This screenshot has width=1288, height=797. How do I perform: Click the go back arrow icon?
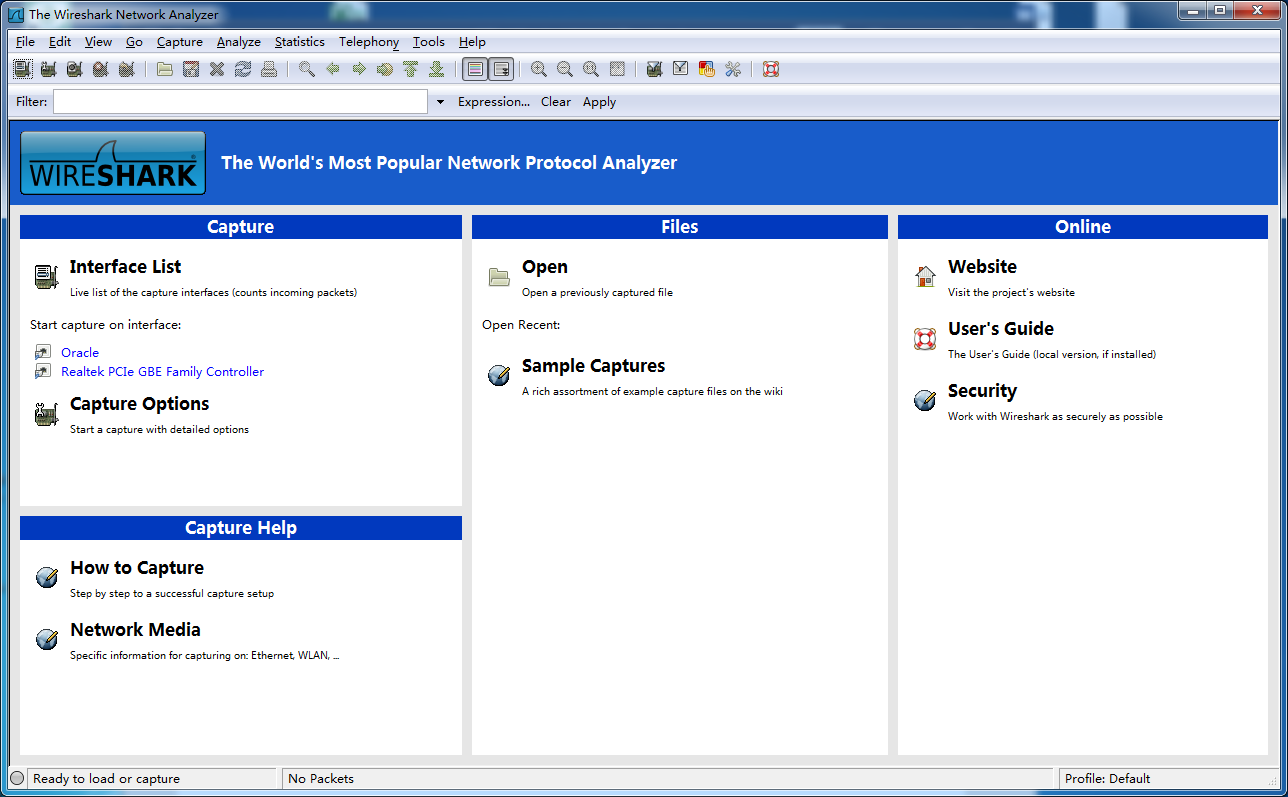pos(333,69)
